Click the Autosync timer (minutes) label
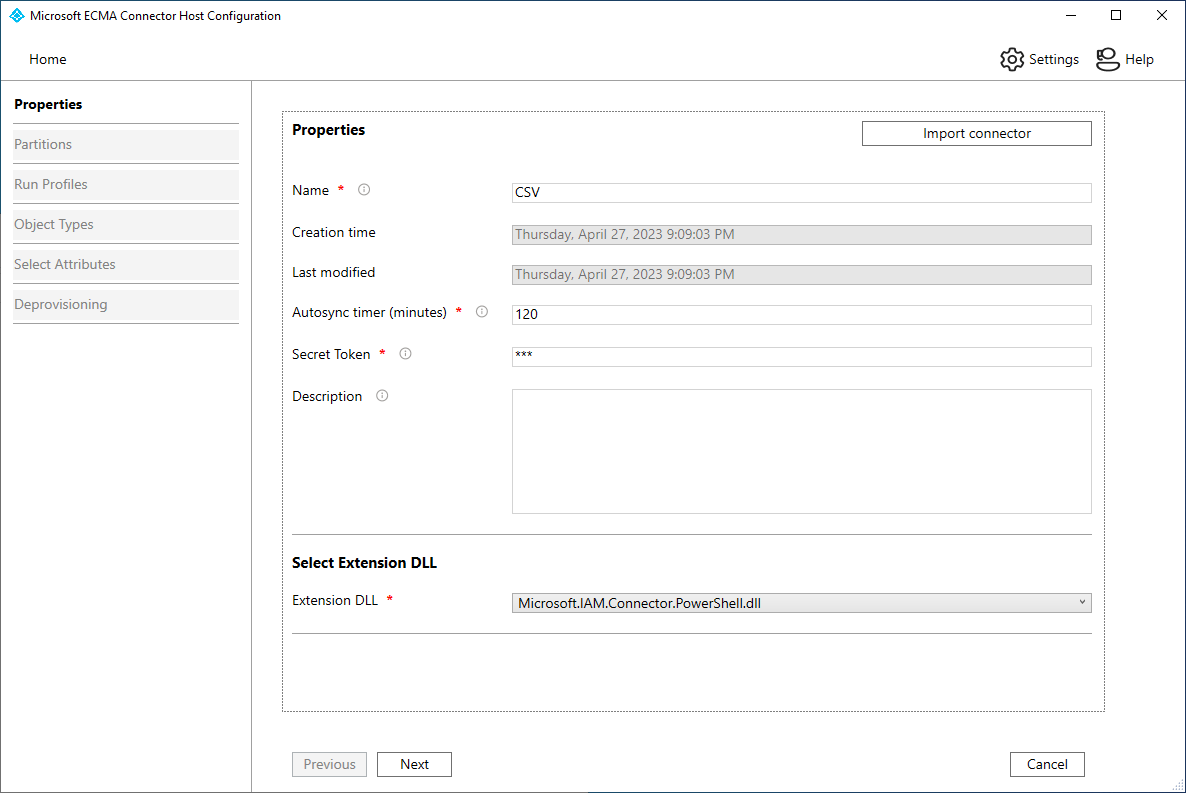1186x793 pixels. (x=369, y=313)
